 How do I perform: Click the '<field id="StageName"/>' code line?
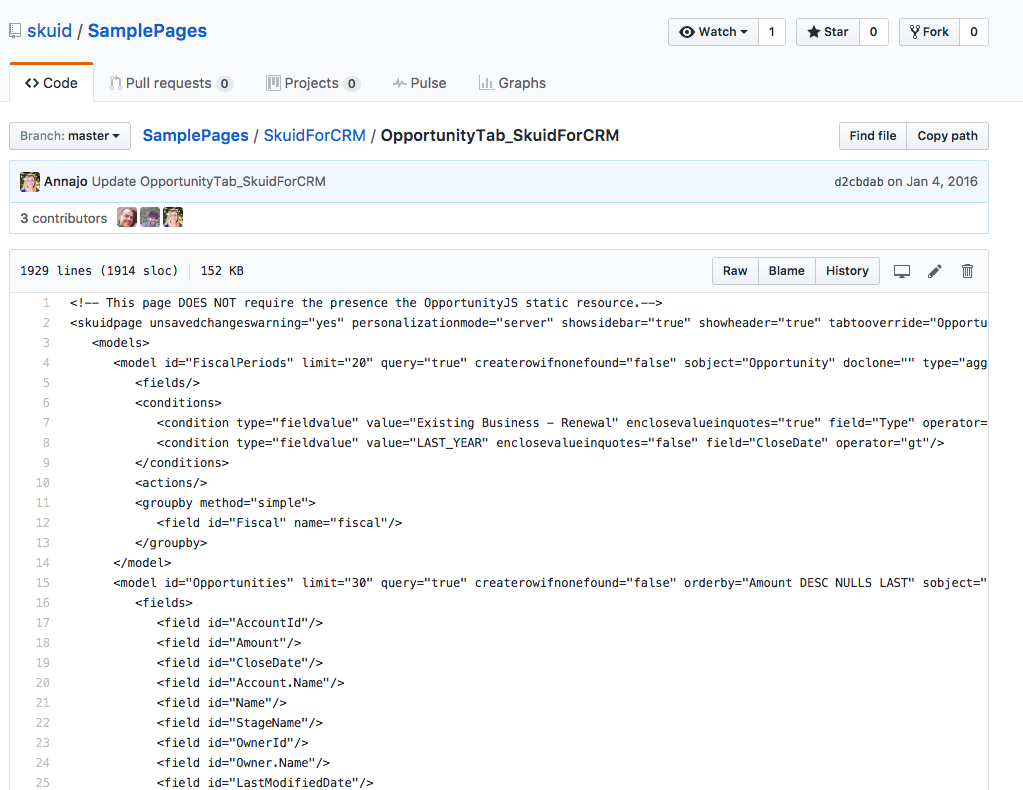pos(240,722)
